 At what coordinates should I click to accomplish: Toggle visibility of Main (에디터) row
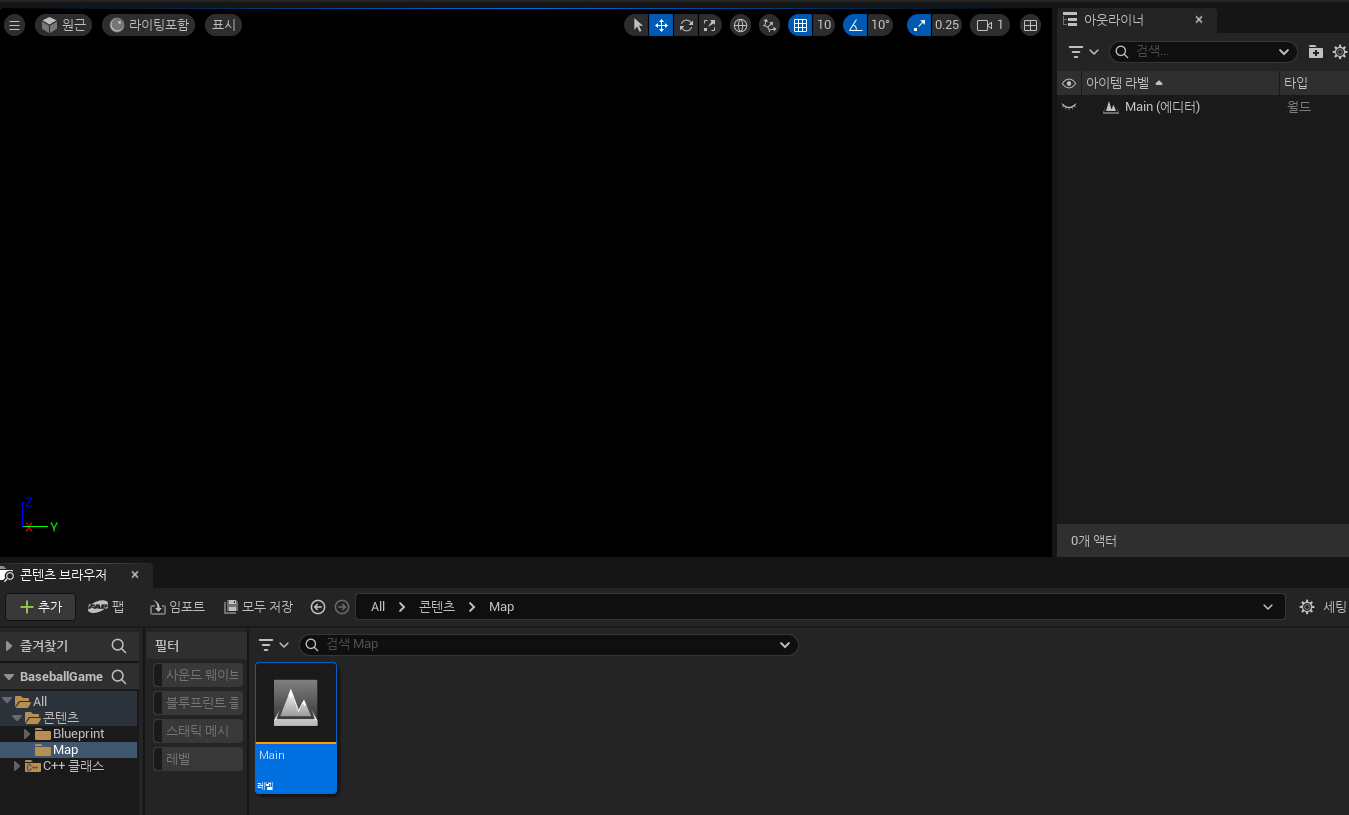pos(1069,107)
